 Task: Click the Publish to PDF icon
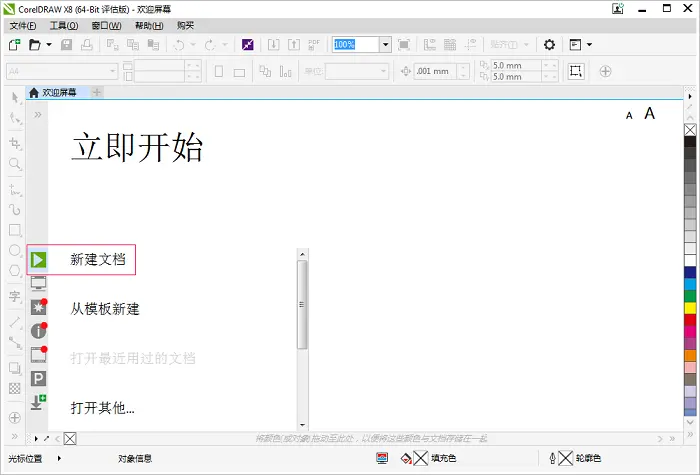[x=314, y=44]
